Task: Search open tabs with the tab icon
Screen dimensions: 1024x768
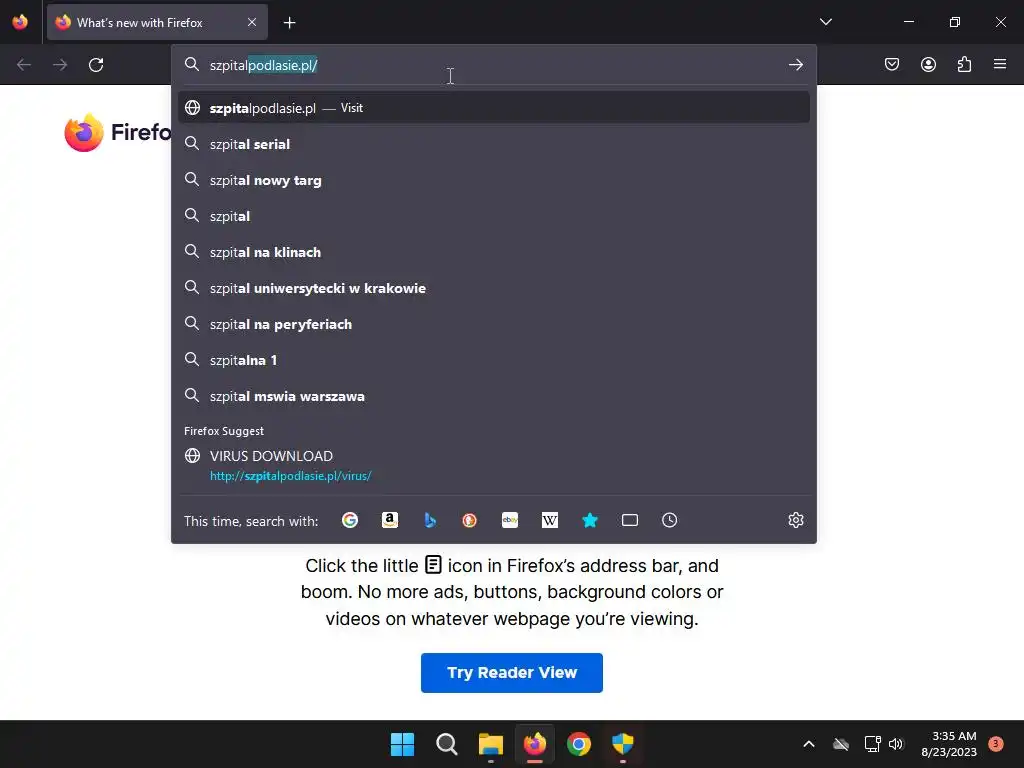Action: [630, 520]
